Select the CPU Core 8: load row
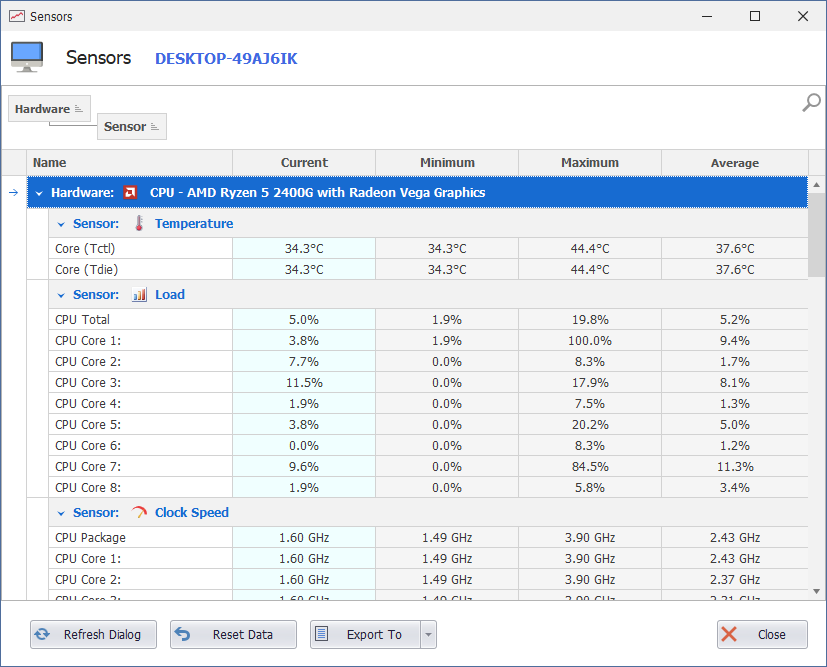Viewport: 827px width, 667px height. point(428,488)
